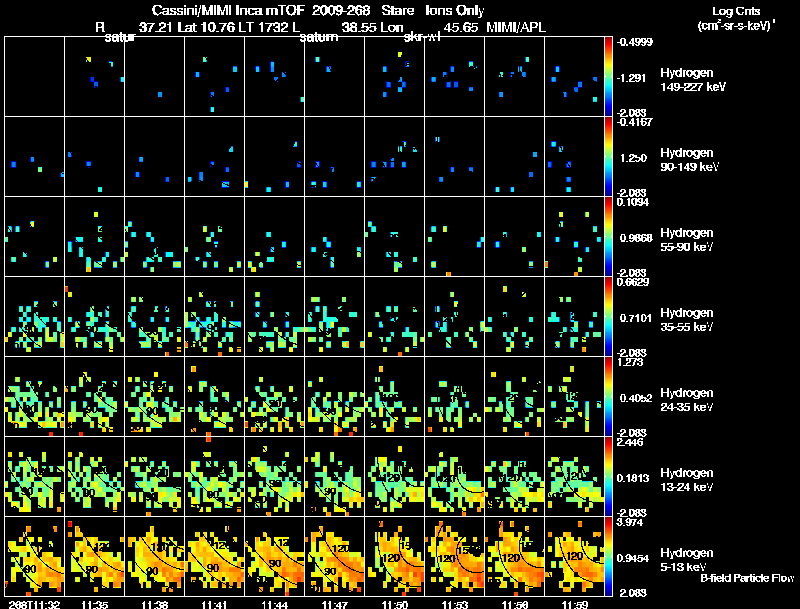Open the 24-35 keV image panel at 11:38
This screenshot has height=609, width=800.
pyautogui.click(x=155, y=396)
